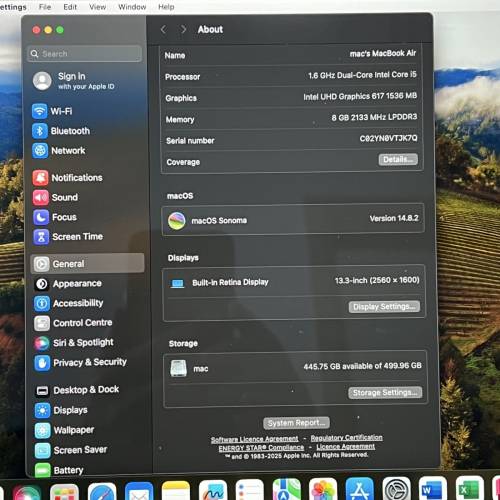Image resolution: width=500 pixels, height=500 pixels.
Task: Open Storage Settings button
Action: [x=385, y=393]
